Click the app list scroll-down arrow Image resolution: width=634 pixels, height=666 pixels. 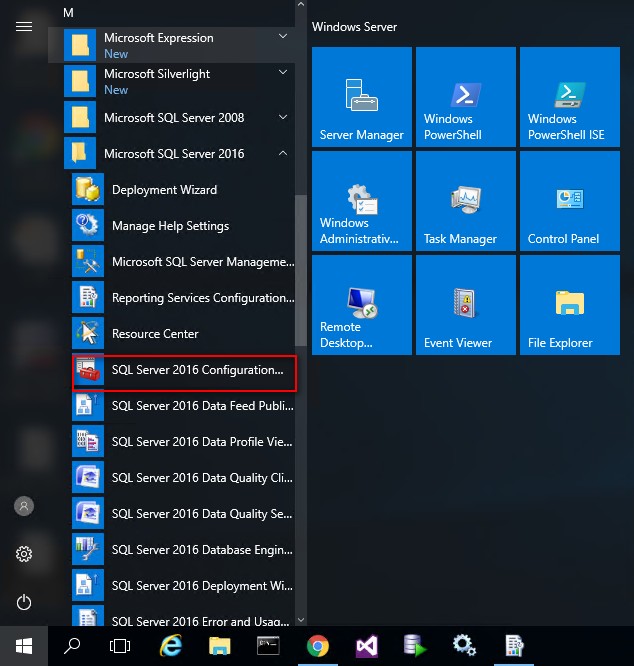[x=301, y=620]
